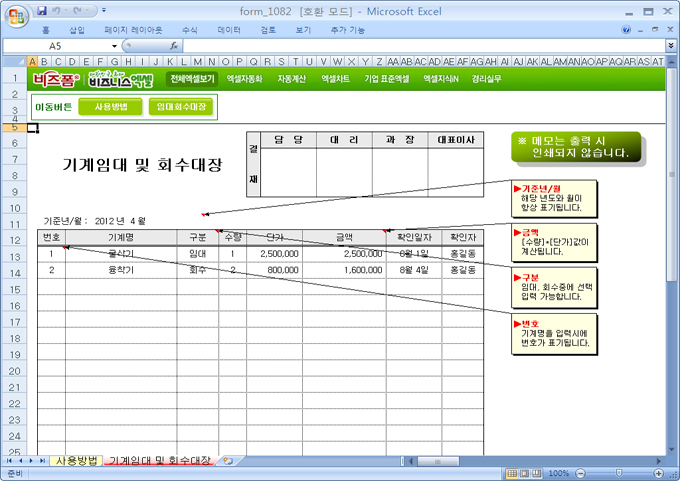Go to the next sheet tab arrow
This screenshot has width=680, height=481.
click(x=31, y=461)
